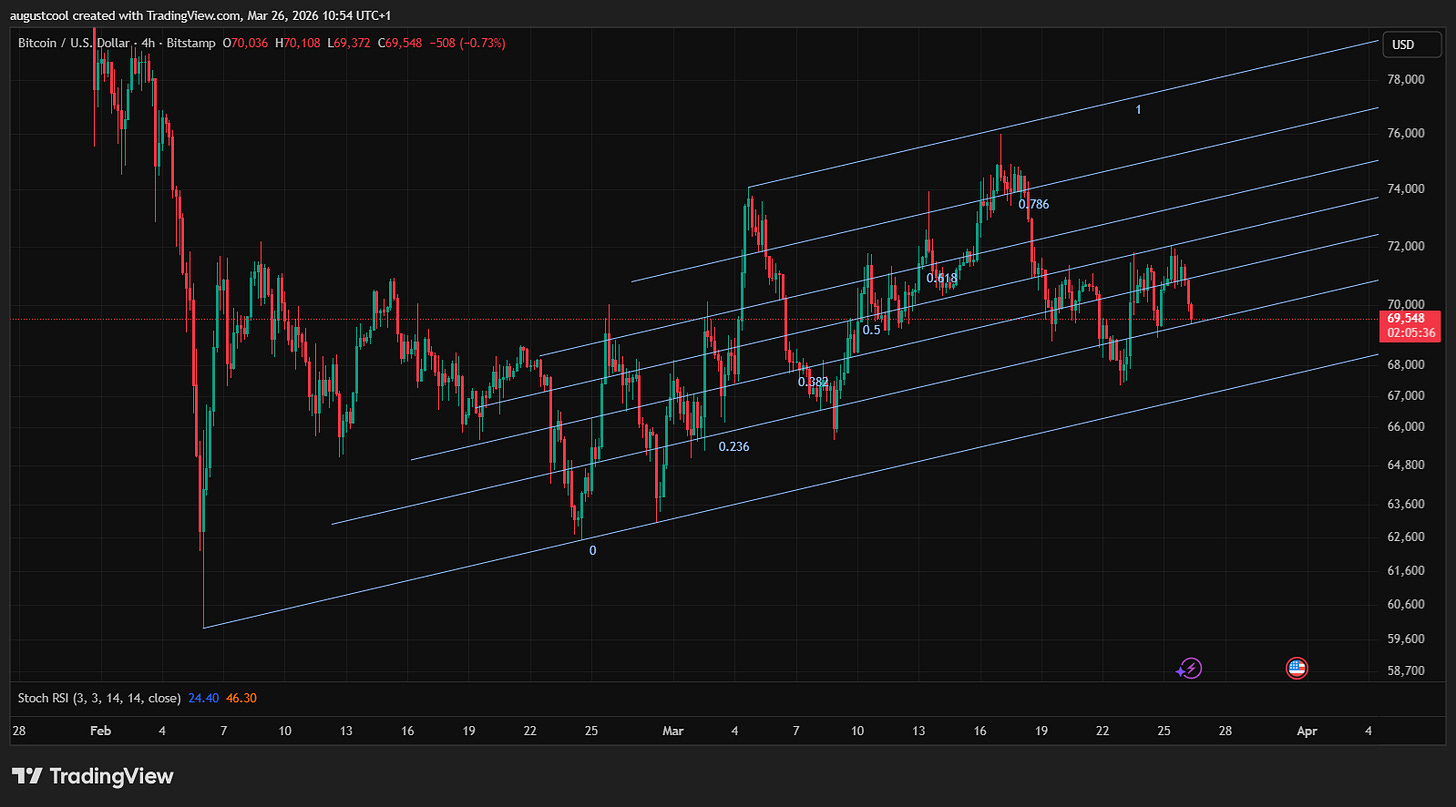Click the 02:05:36 bar countdown timer

coord(1411,333)
